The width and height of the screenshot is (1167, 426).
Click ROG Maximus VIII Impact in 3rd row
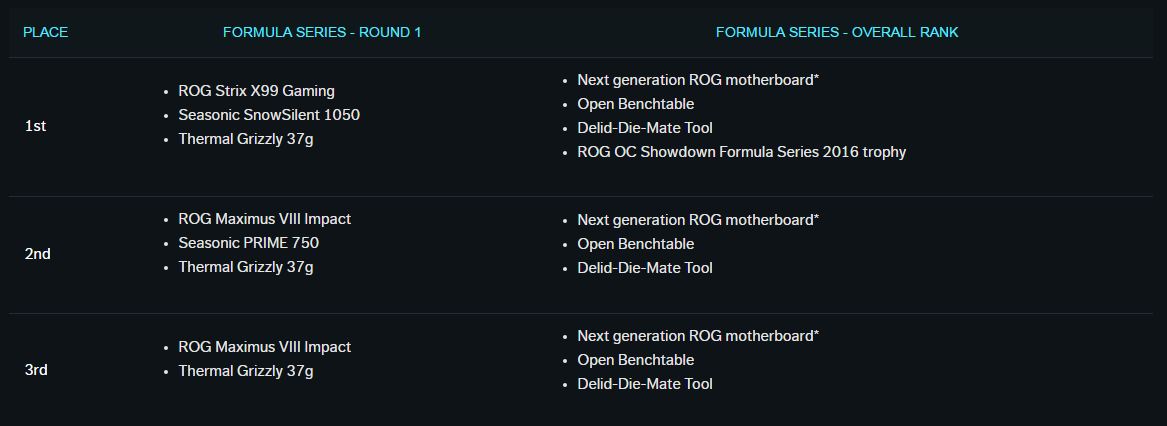coord(265,347)
